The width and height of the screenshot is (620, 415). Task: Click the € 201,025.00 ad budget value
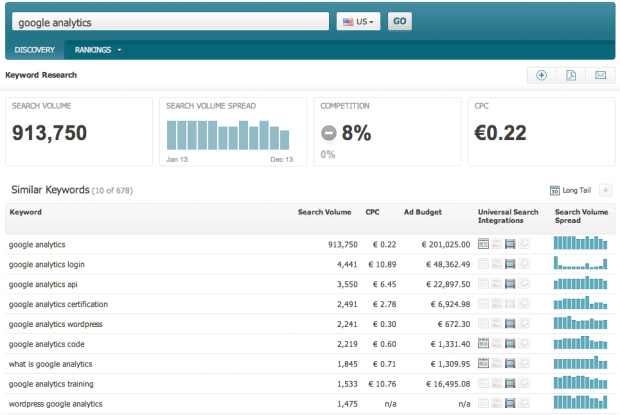(x=446, y=245)
